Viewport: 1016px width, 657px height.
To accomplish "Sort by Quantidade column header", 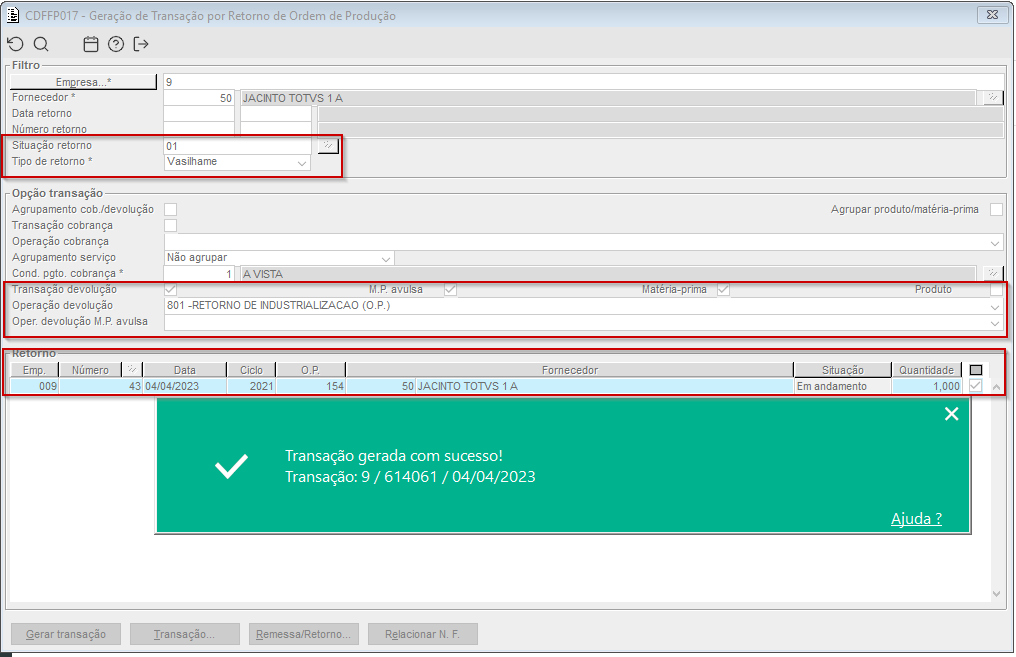I will pos(927,370).
